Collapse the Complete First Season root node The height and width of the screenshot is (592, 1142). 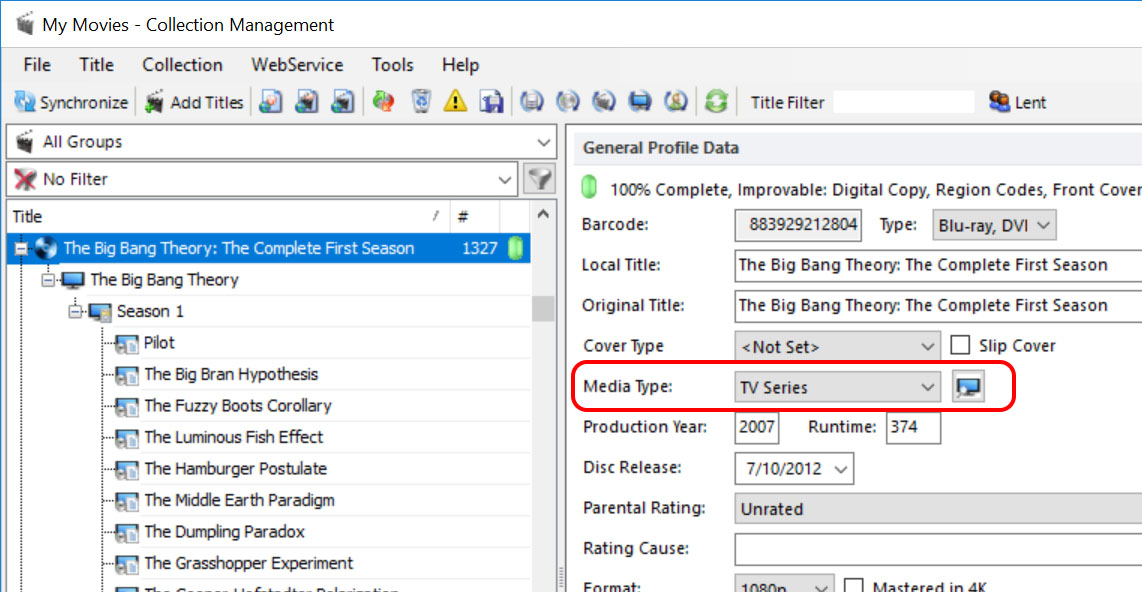[x=21, y=249]
